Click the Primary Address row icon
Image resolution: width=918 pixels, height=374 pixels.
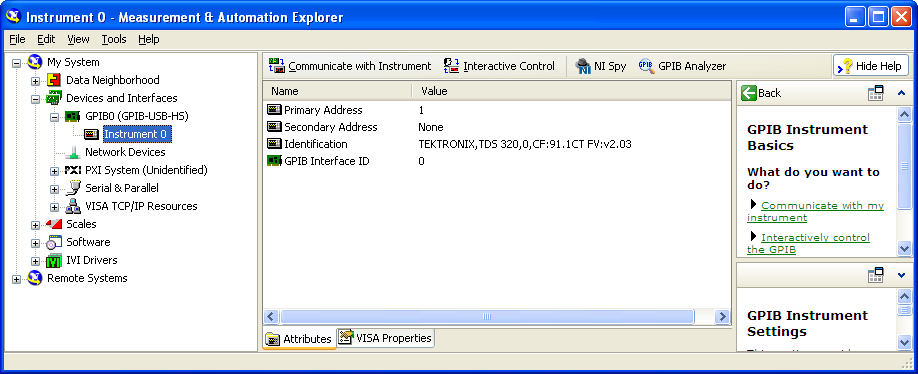tap(274, 109)
